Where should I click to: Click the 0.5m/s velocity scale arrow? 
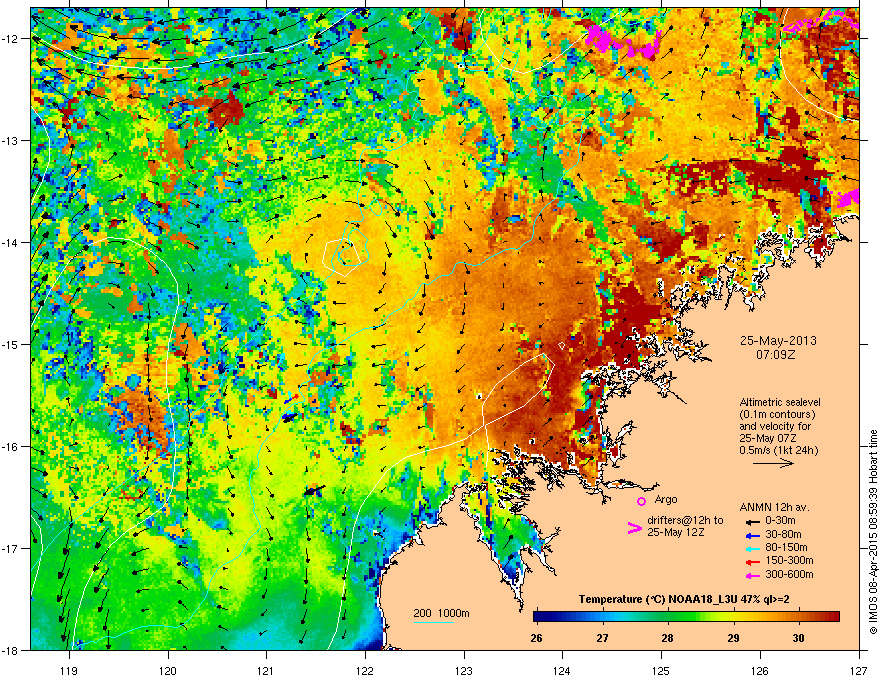pyautogui.click(x=773, y=463)
